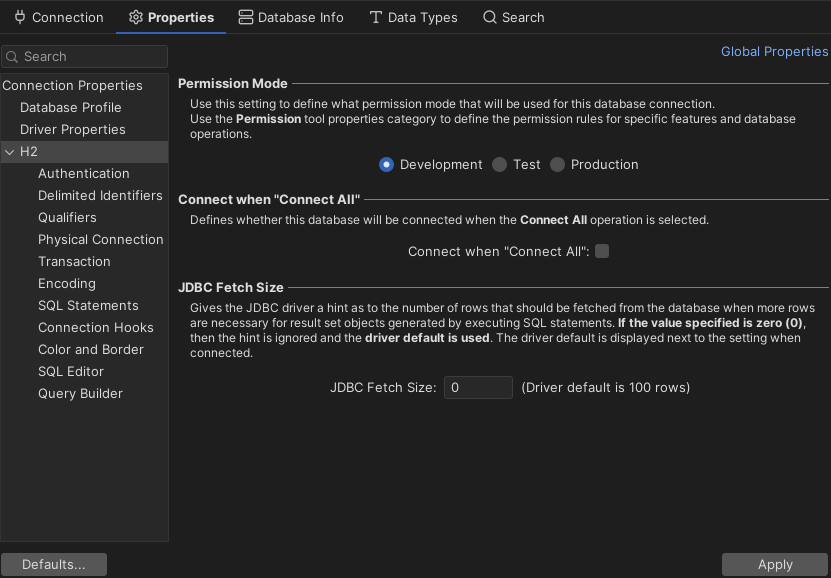Open the Connection tab
831x578 pixels.
[x=58, y=17]
